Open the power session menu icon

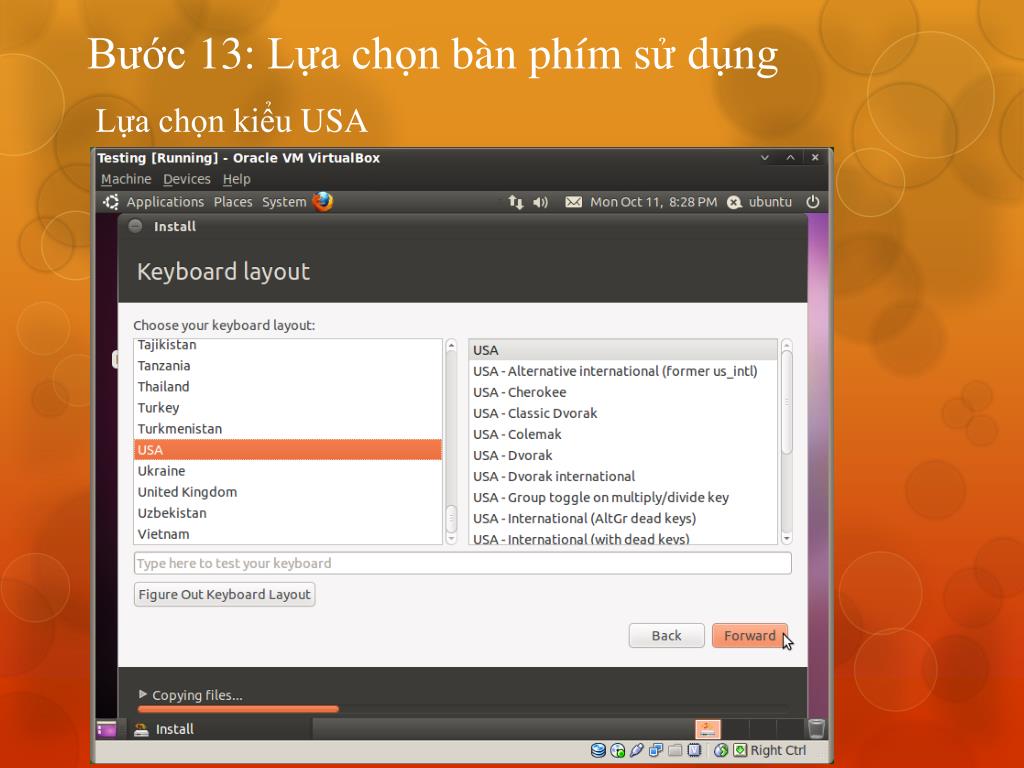point(813,202)
